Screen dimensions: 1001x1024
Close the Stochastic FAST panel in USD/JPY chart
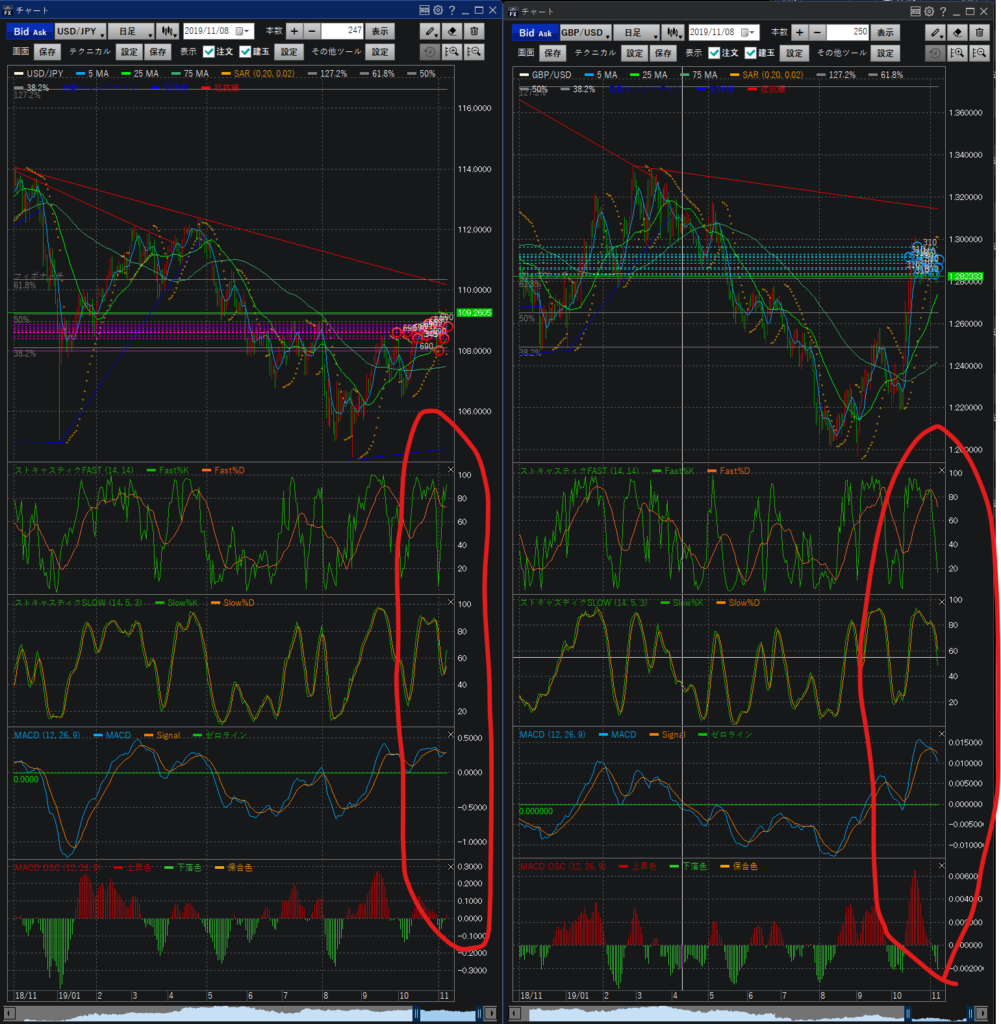coord(450,469)
